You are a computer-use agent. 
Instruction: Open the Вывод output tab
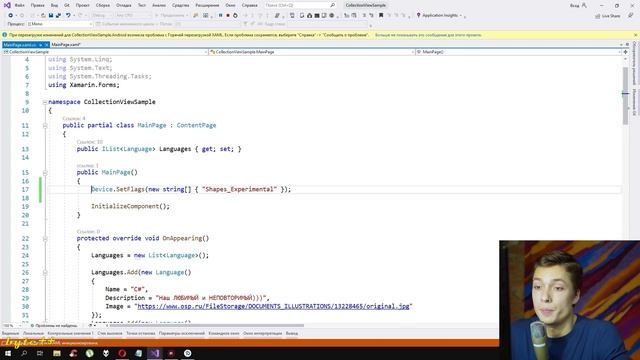(291, 333)
